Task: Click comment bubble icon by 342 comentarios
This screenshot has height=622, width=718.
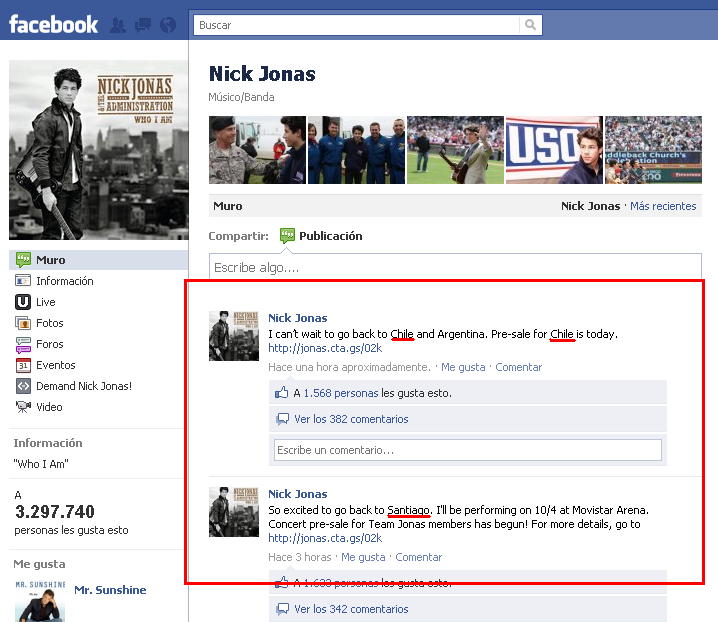Action: (283, 609)
